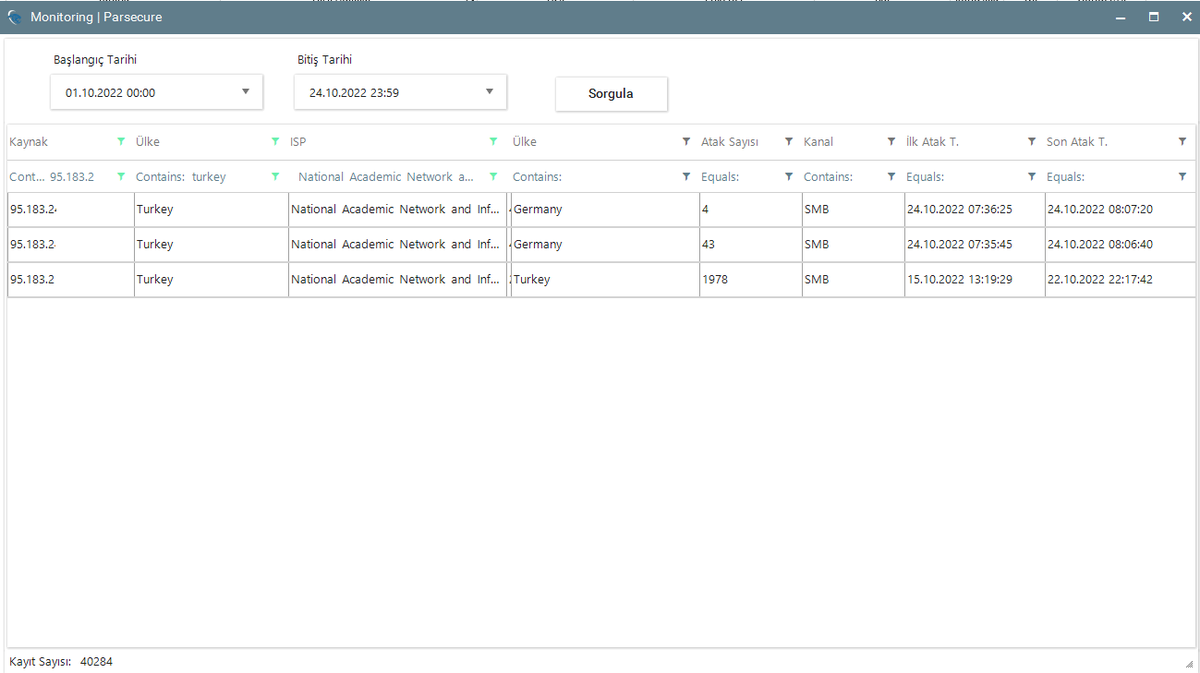Open filter icon in Atak Sayısı header

(x=789, y=142)
